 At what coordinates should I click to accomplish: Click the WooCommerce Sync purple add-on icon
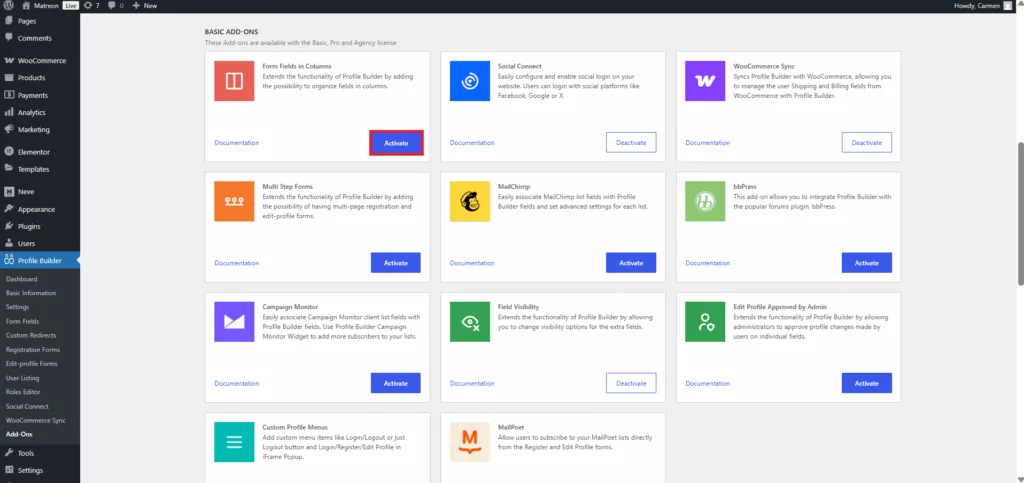click(x=705, y=81)
